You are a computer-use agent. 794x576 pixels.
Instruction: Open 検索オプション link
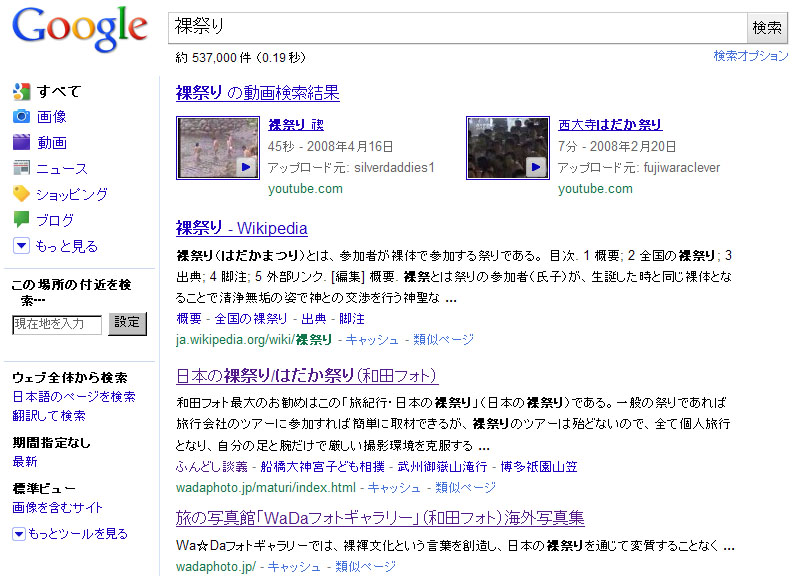click(750, 56)
